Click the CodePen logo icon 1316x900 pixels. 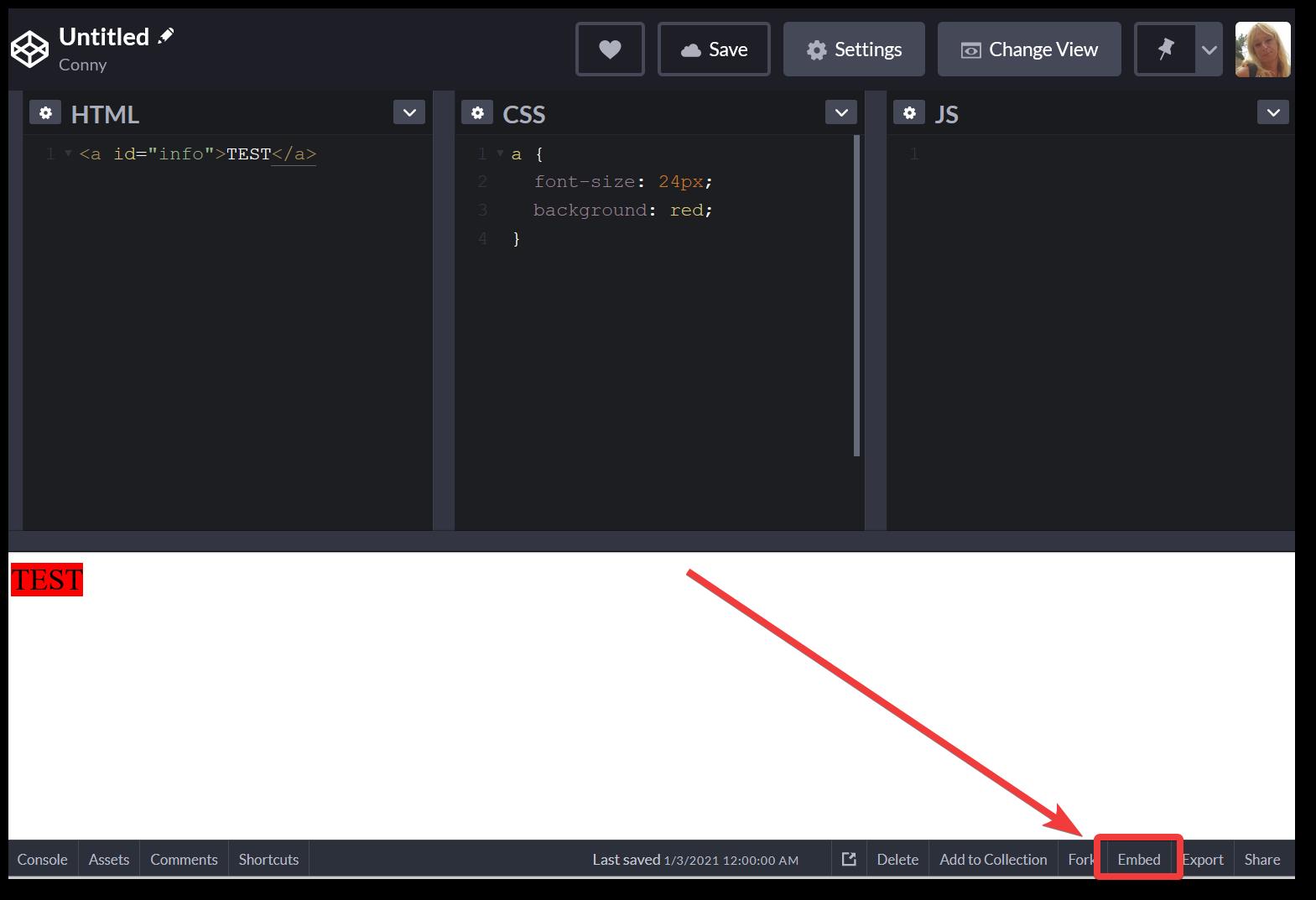(x=29, y=49)
